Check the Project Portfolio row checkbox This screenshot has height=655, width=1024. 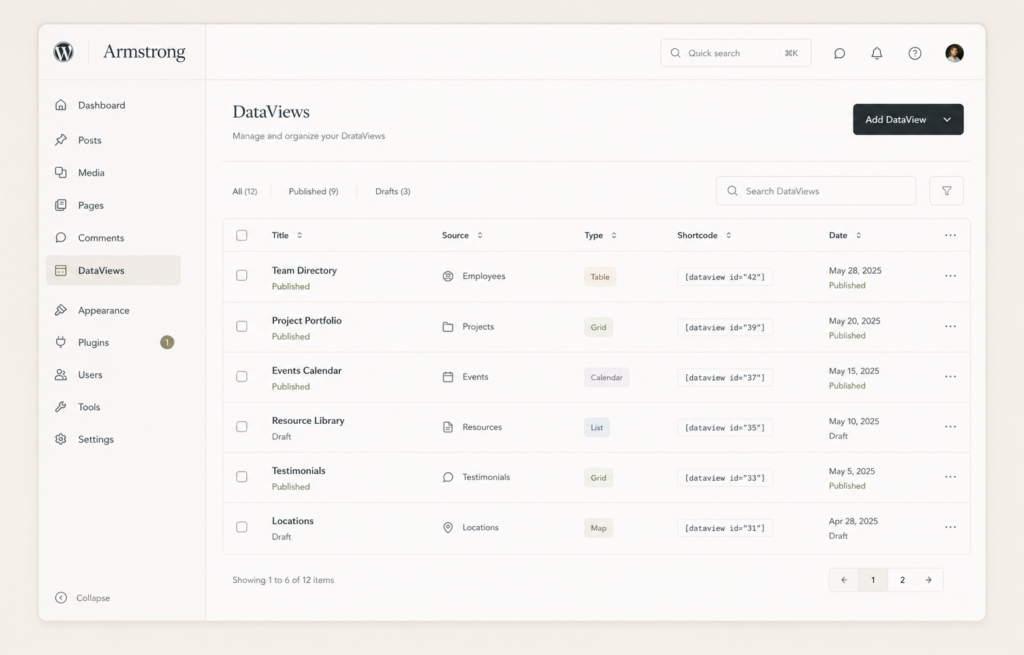[242, 326]
